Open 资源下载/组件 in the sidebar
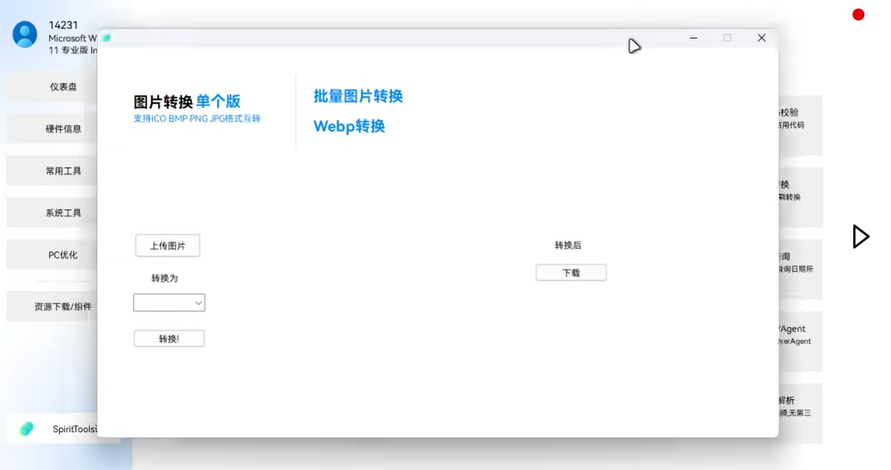Image resolution: width=891 pixels, height=470 pixels. pyautogui.click(x=51, y=307)
